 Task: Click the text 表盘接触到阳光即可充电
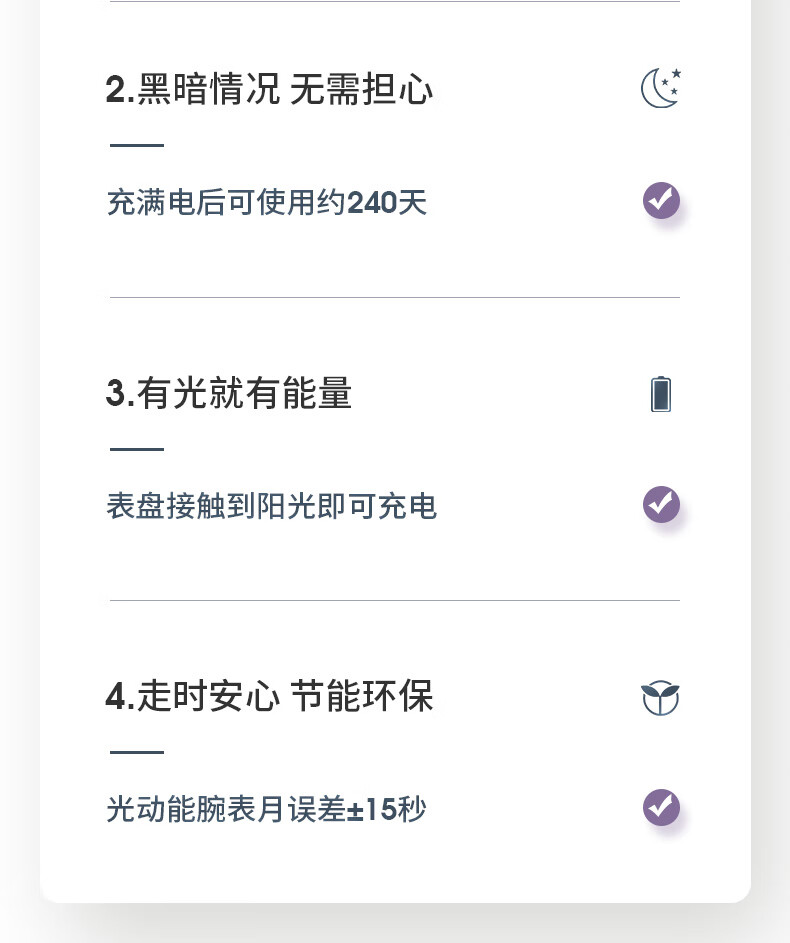[x=271, y=506]
